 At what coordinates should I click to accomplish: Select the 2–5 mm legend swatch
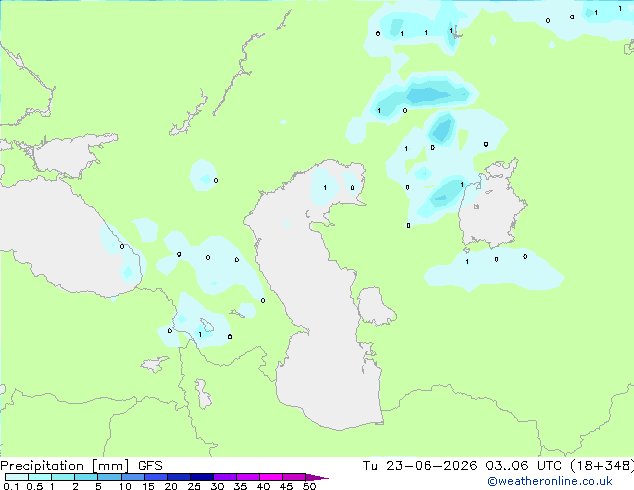coord(86,477)
